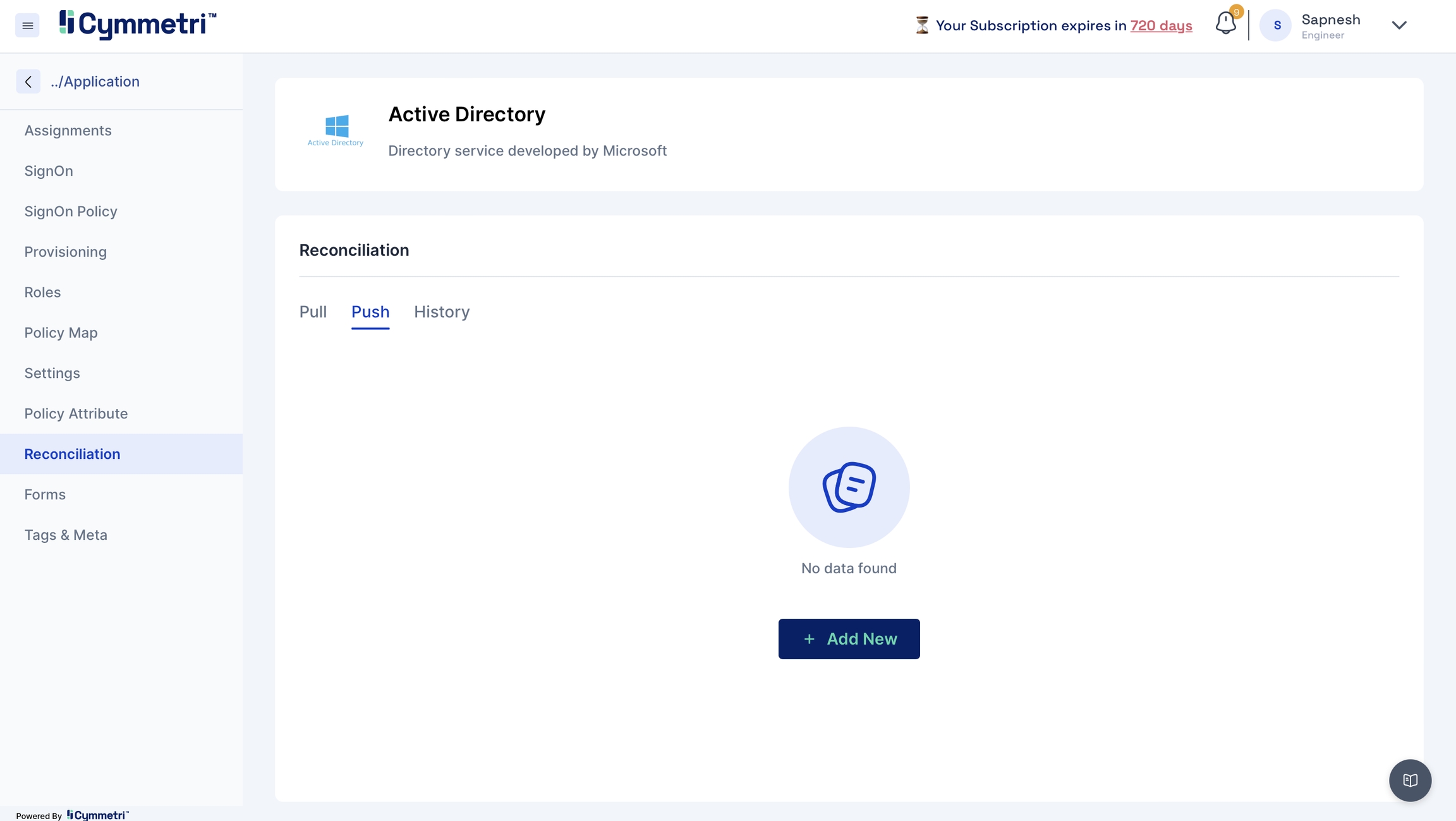
Task: Click the 720 days subscription link
Action: 1161,25
